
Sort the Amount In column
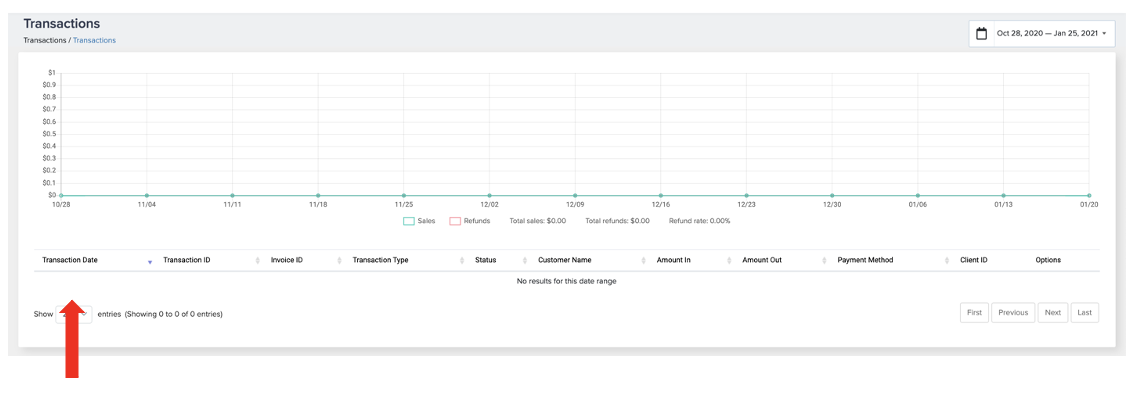pos(730,260)
